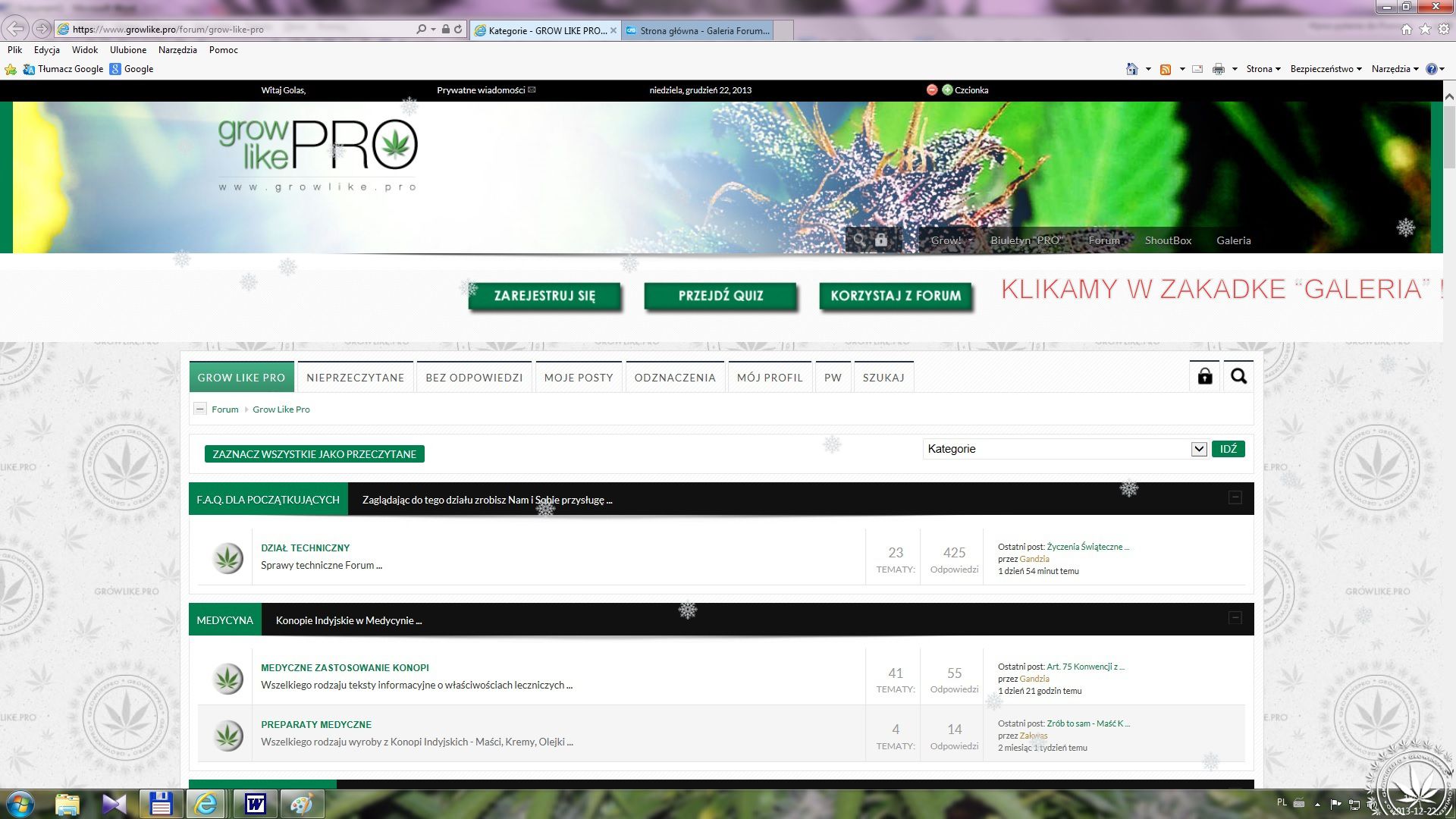Screen dimensions: 1456x819
Task: Collapse the breadcrumb toggle before Forum
Action: point(200,409)
